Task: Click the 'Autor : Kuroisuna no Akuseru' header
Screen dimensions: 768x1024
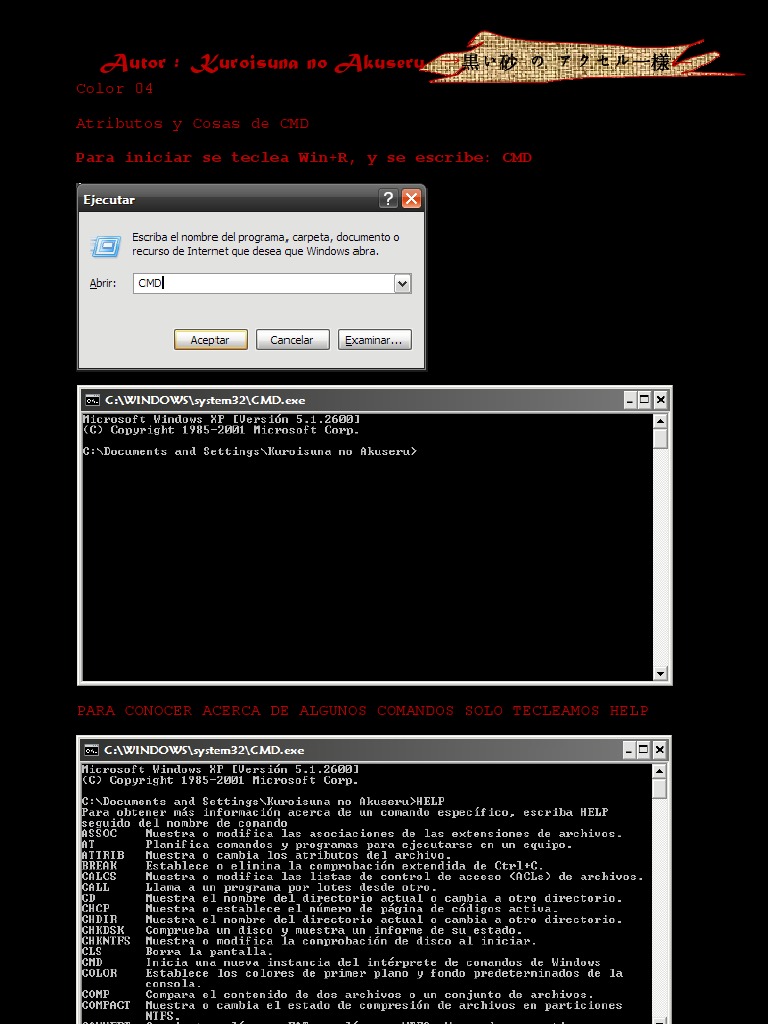Action: [263, 63]
